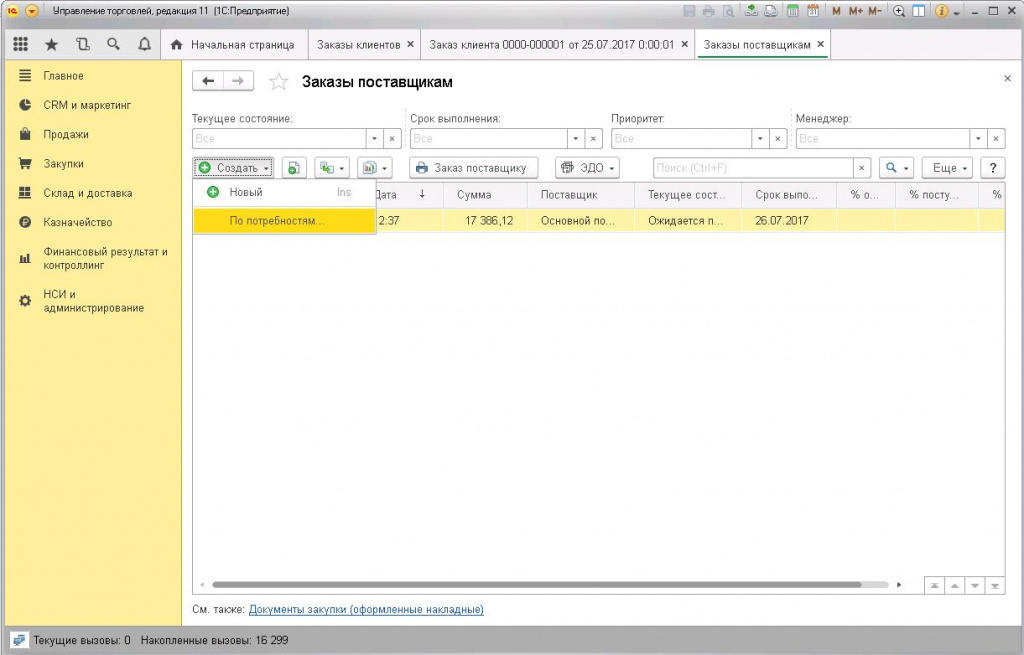1024x655 pixels.
Task: Open Favorites star in top panel
Action: point(52,44)
